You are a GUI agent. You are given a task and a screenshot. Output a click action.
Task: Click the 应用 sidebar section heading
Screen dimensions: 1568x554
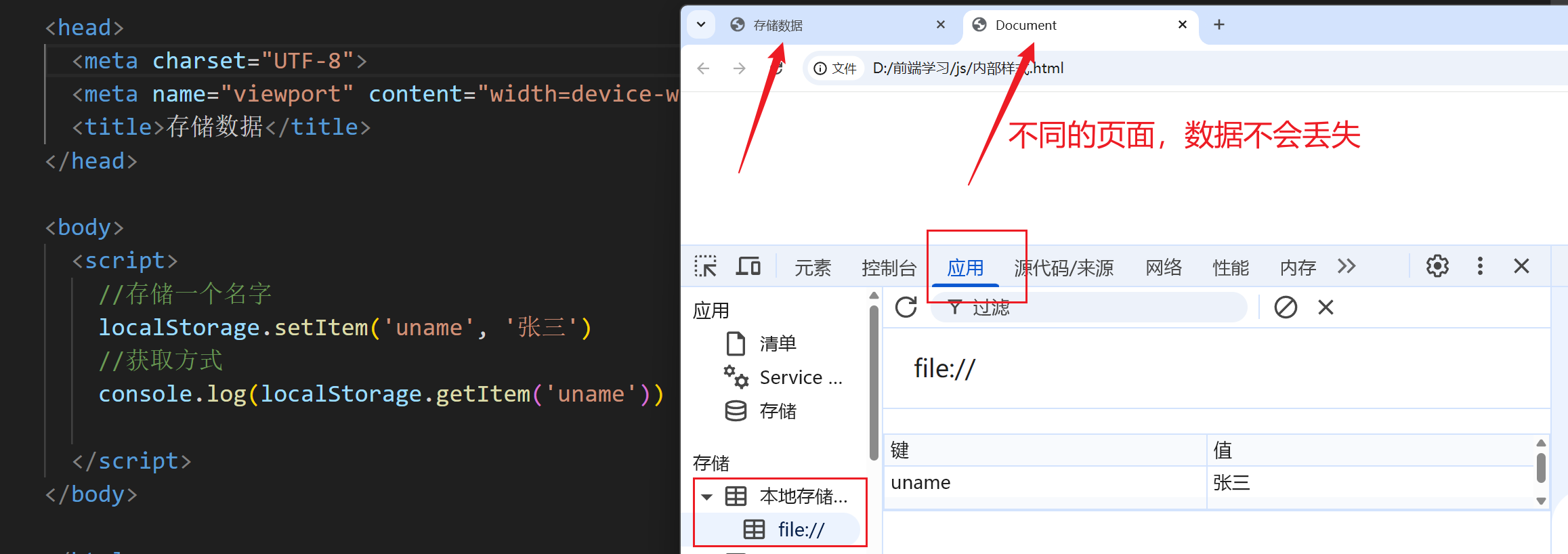711,311
